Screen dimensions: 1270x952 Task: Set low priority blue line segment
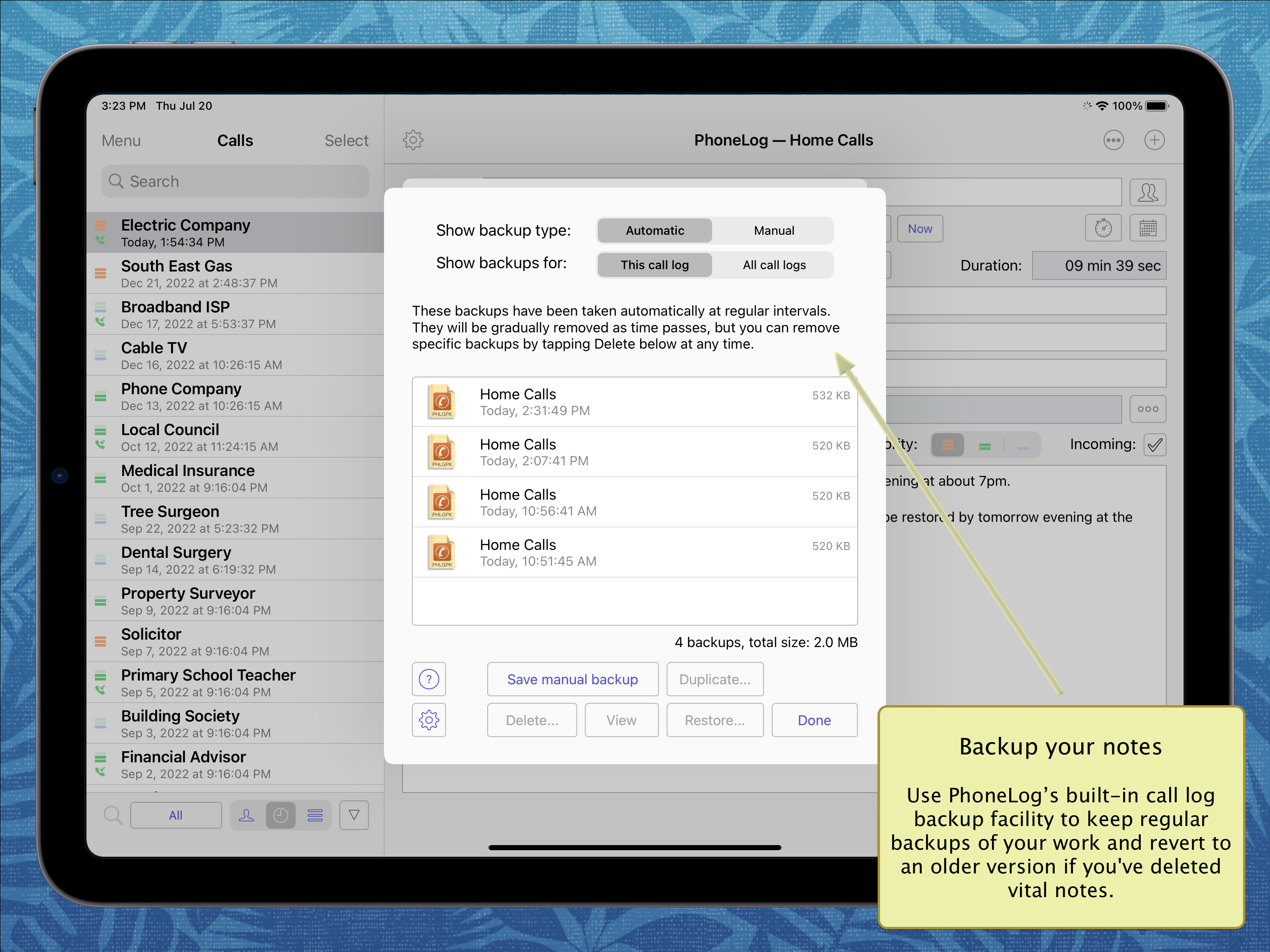pyautogui.click(x=1022, y=445)
